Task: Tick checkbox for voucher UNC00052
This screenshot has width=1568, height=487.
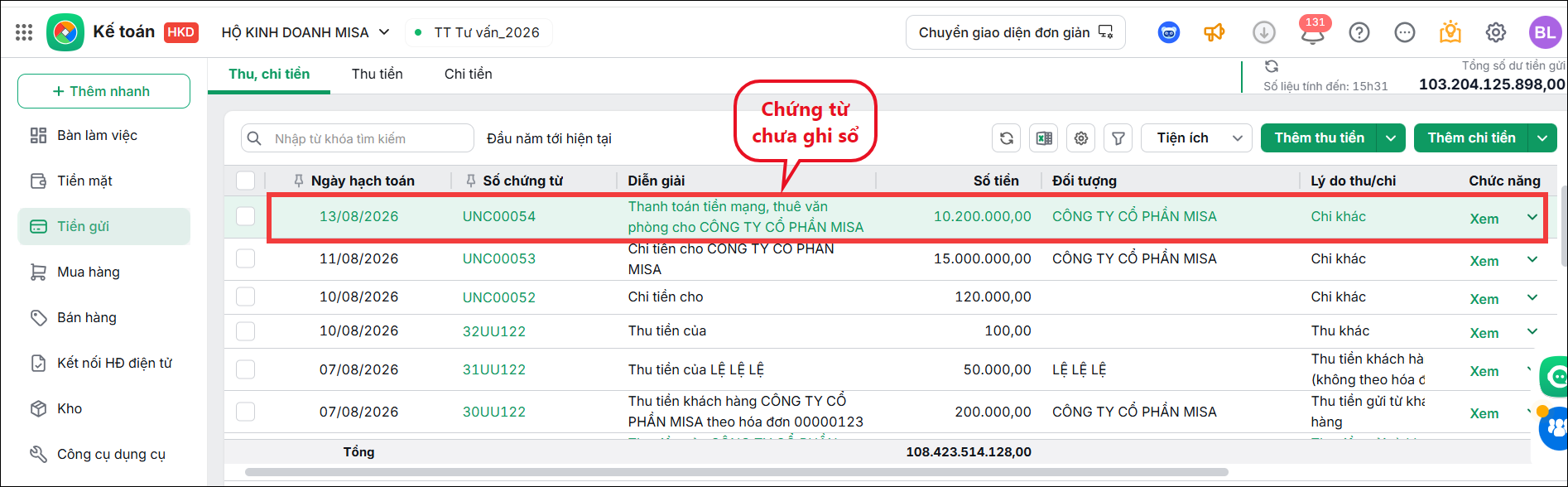Action: click(x=245, y=297)
